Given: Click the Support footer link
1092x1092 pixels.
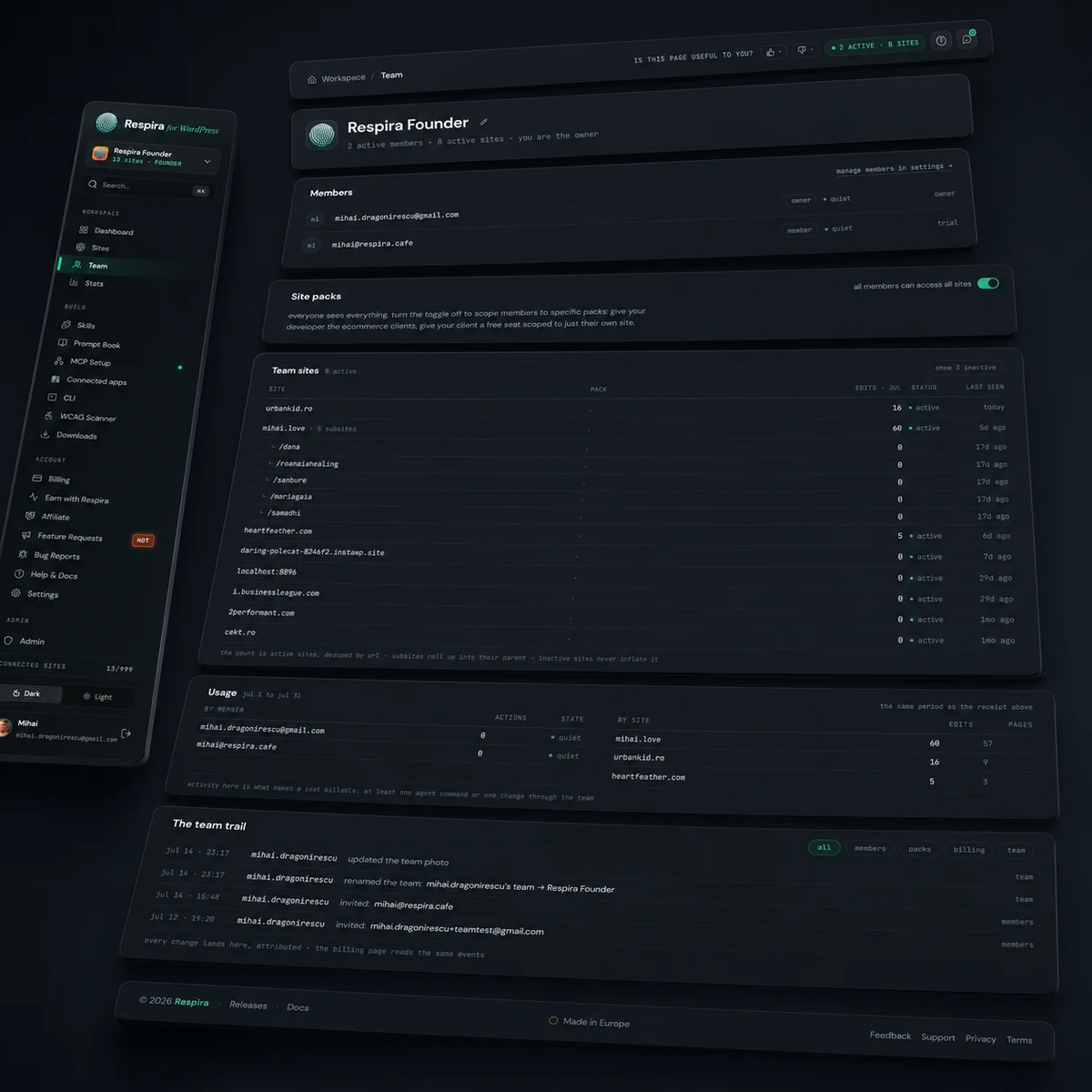Looking at the screenshot, I should coord(938,1037).
